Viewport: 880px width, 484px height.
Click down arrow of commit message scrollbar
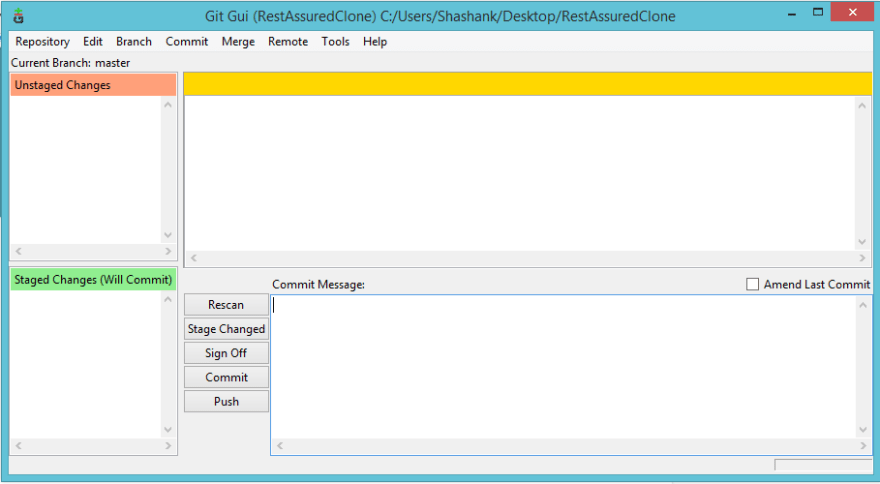(x=863, y=430)
